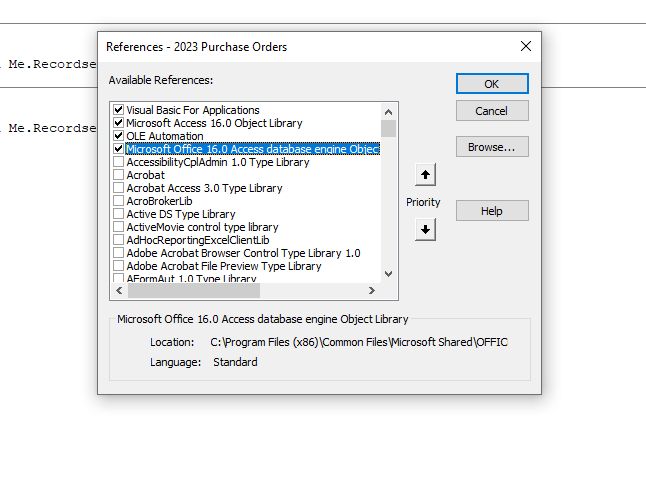The height and width of the screenshot is (504, 646).
Task: Check AccessibilityCplAdmin 1.0 Type Library
Action: coord(119,162)
